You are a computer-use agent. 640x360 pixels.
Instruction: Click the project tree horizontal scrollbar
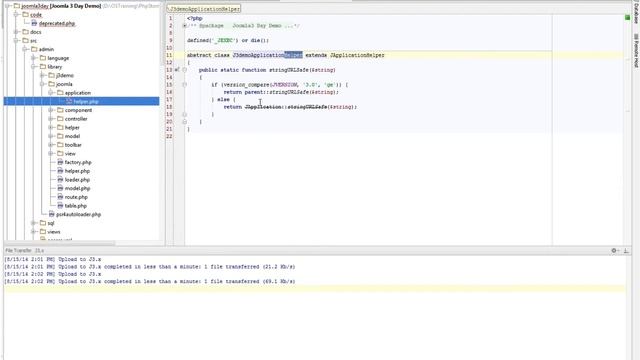(60, 243)
